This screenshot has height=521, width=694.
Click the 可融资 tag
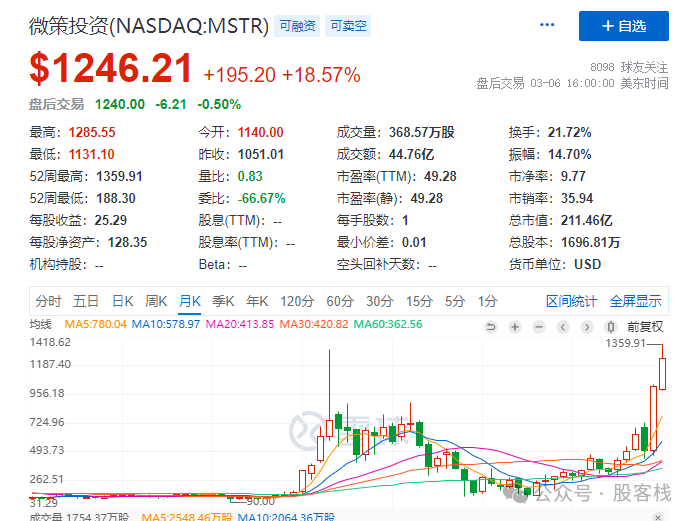coord(297,26)
